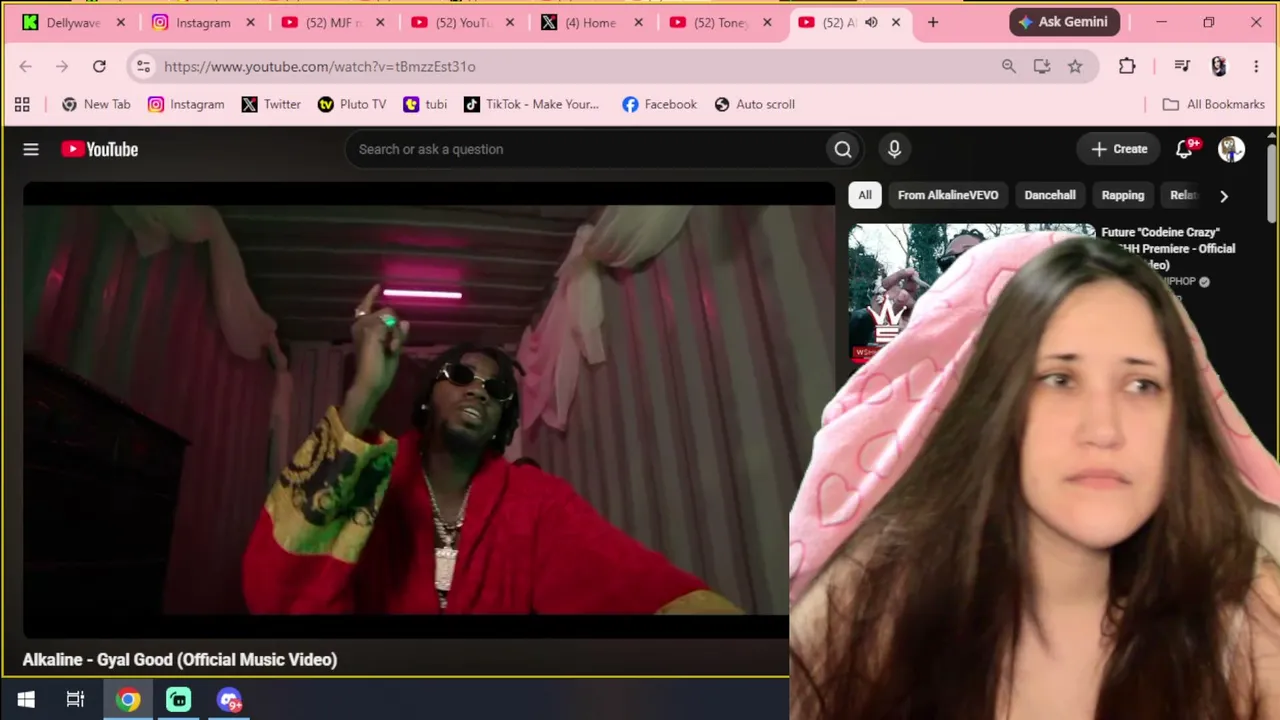The height and width of the screenshot is (720, 1280).
Task: Open the TikTok bookmark
Action: click(531, 104)
